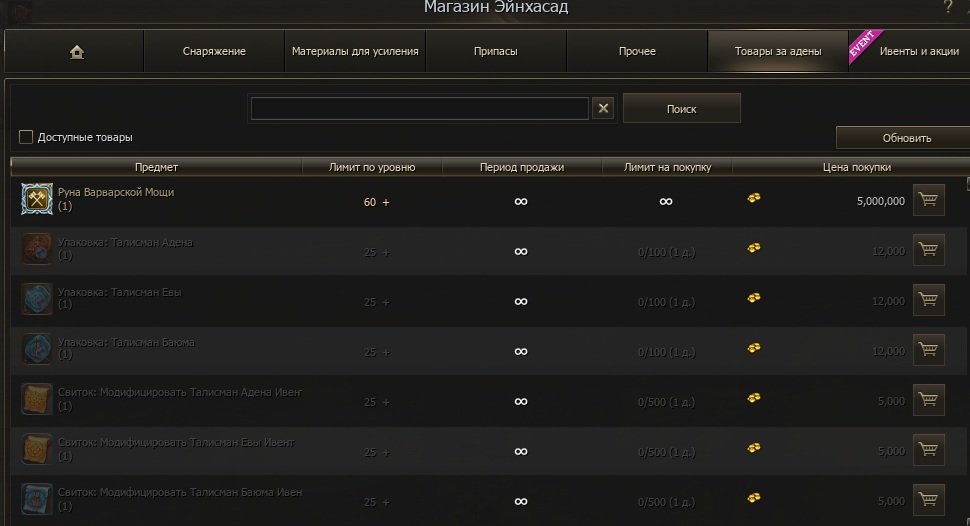Open the Материалы для усиления tab
The image size is (970, 526).
click(355, 51)
